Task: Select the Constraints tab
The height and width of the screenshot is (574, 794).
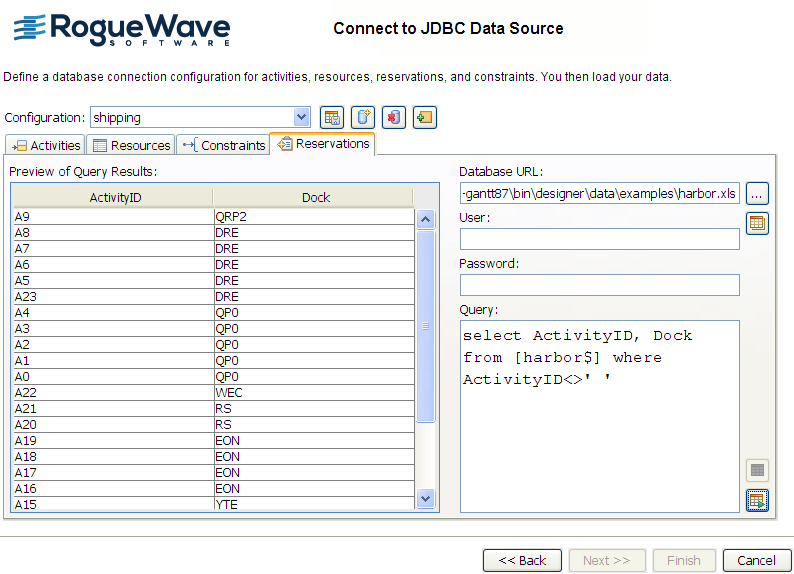Action: 223,145
